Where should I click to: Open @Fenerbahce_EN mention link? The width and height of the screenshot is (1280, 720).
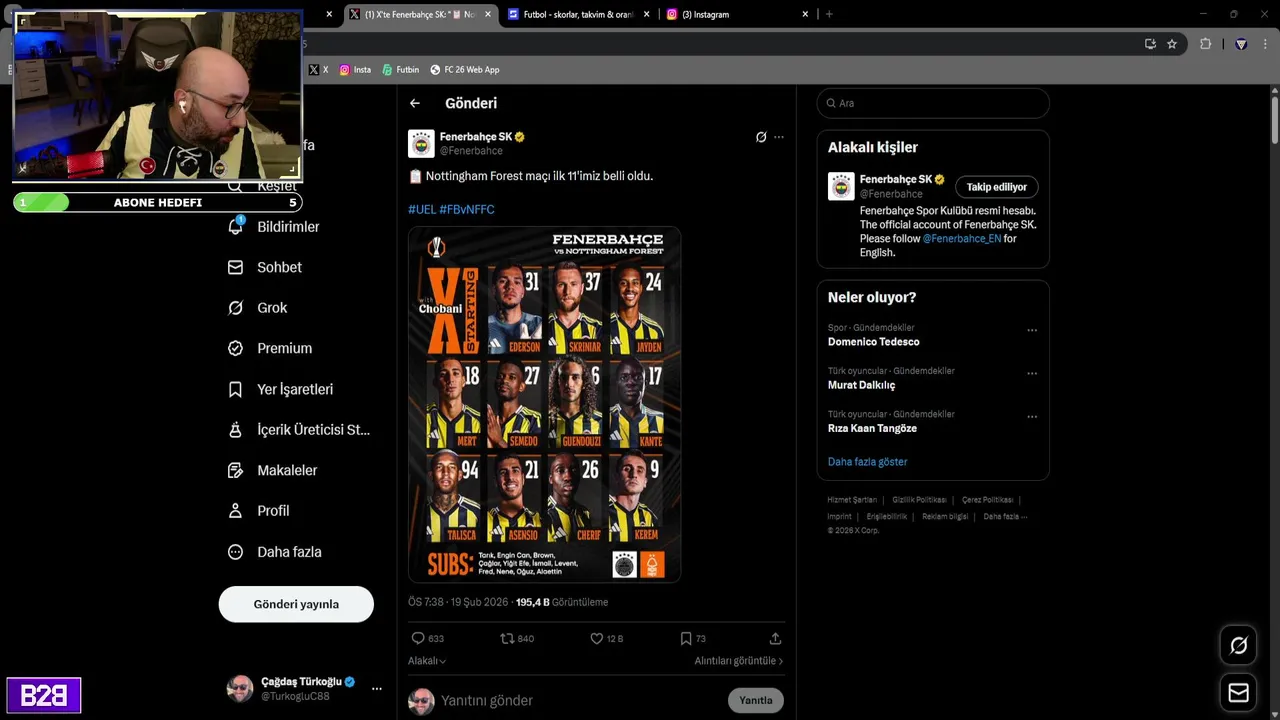pyautogui.click(x=962, y=239)
